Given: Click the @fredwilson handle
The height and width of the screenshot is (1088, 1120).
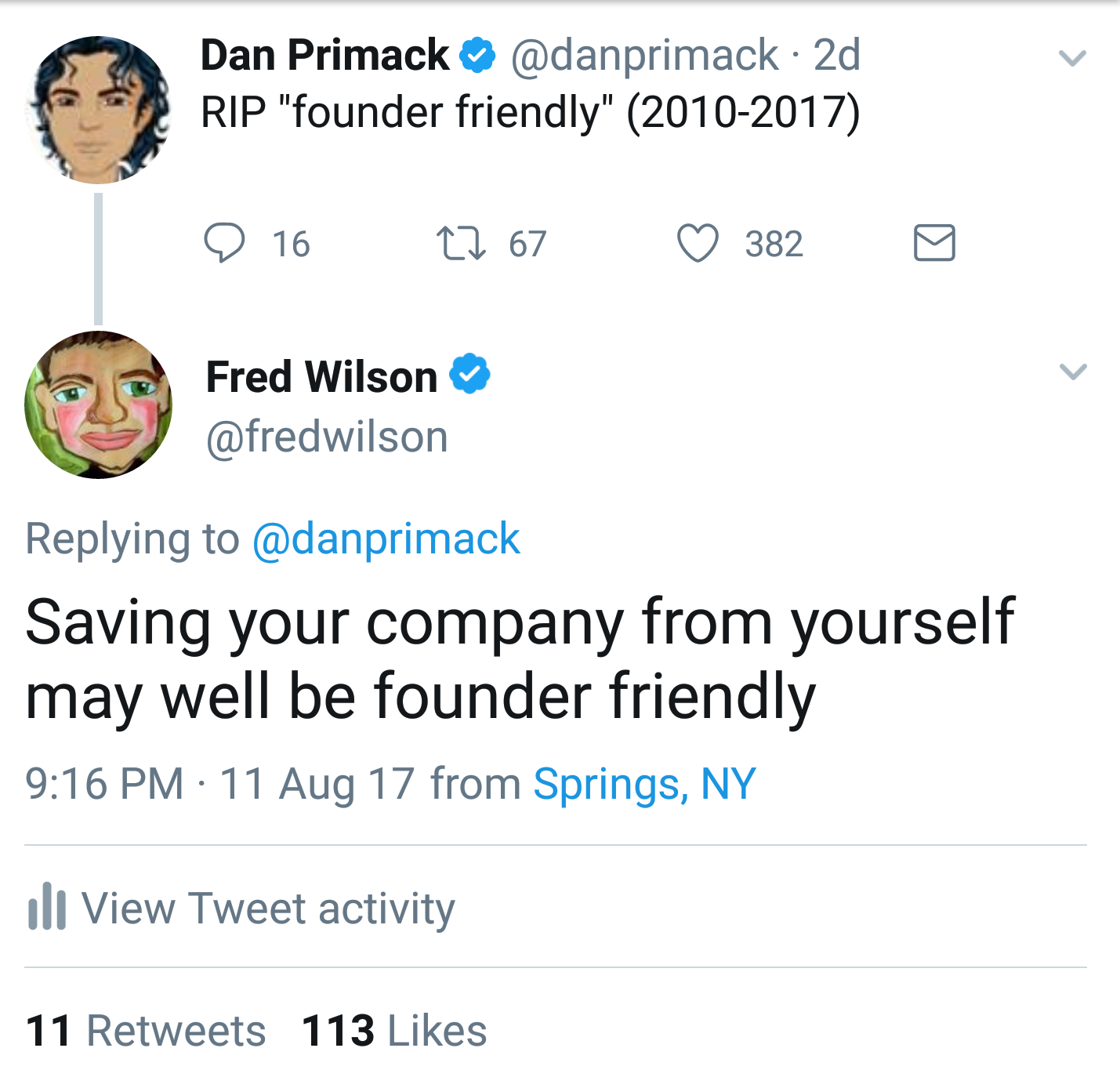Looking at the screenshot, I should (x=327, y=437).
